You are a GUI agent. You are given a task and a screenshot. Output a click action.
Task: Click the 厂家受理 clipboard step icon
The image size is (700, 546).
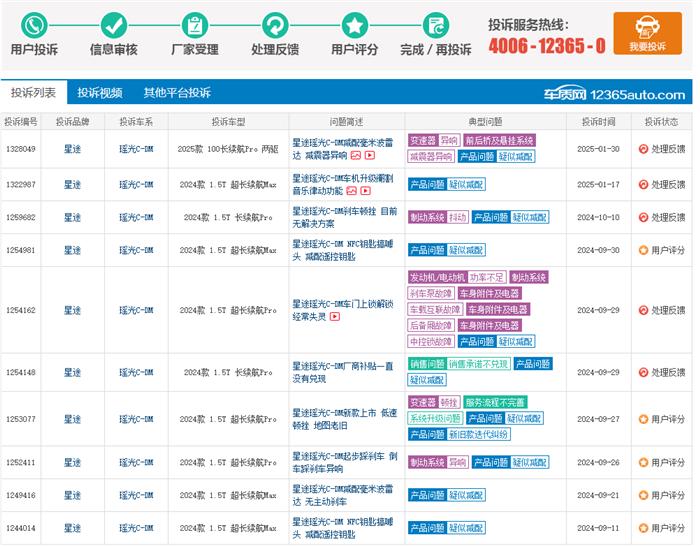click(195, 25)
